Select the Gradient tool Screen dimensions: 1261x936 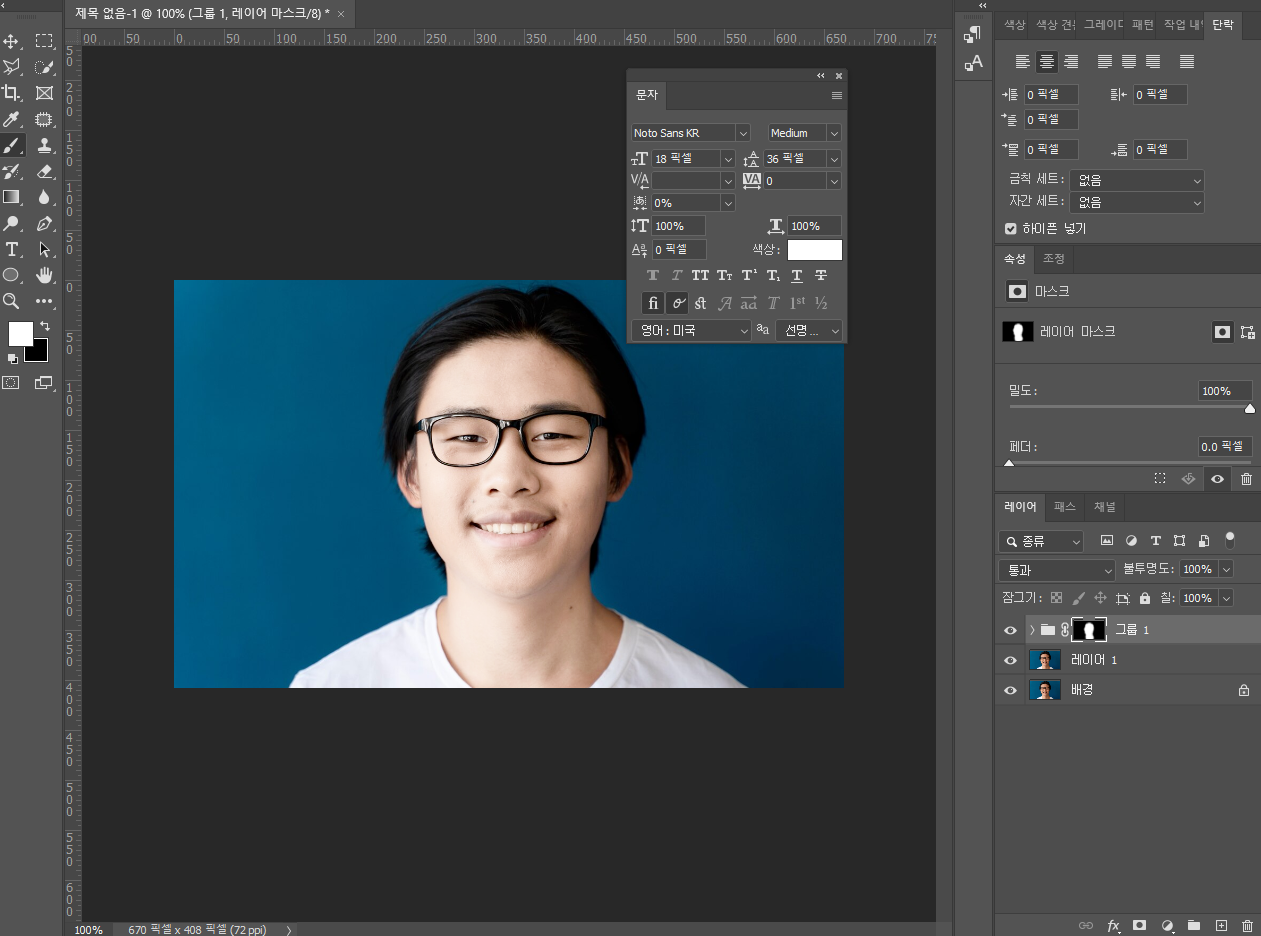click(x=12, y=197)
